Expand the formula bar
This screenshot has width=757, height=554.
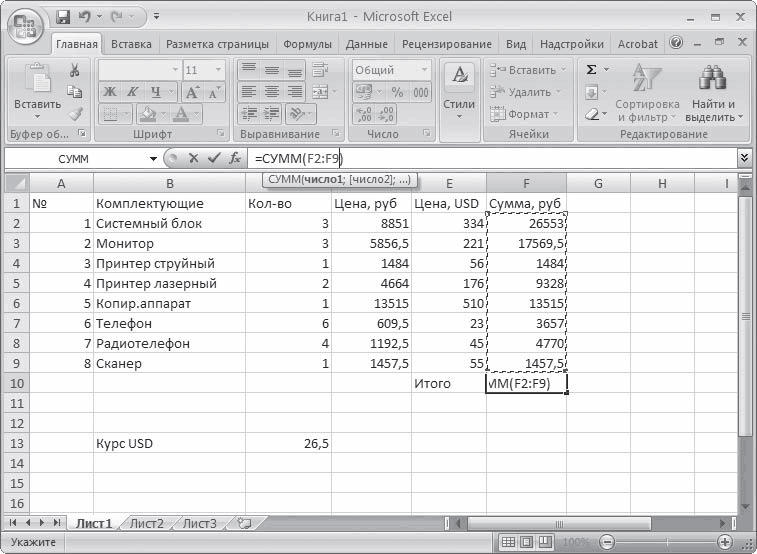pos(744,158)
